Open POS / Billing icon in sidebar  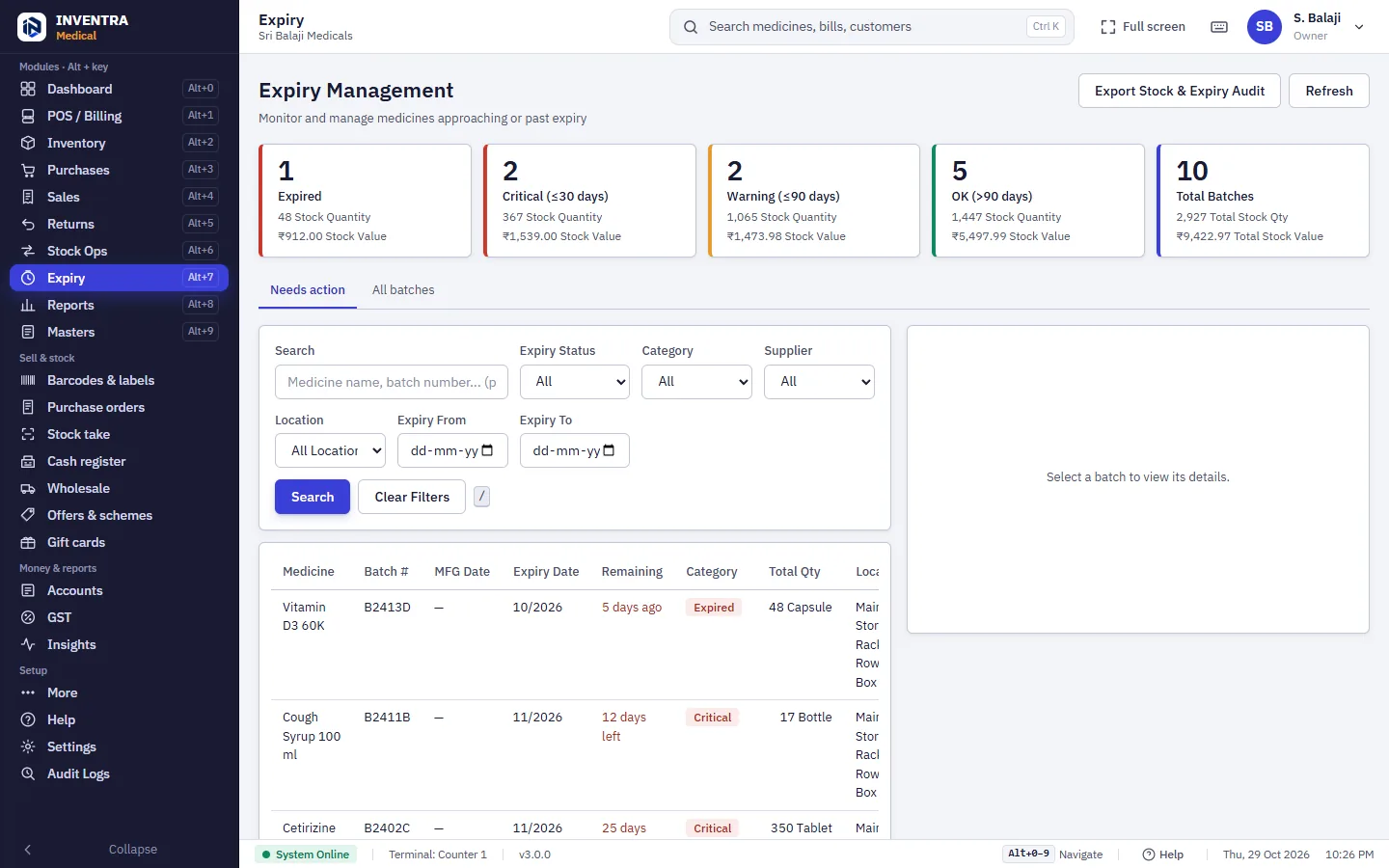coord(28,116)
